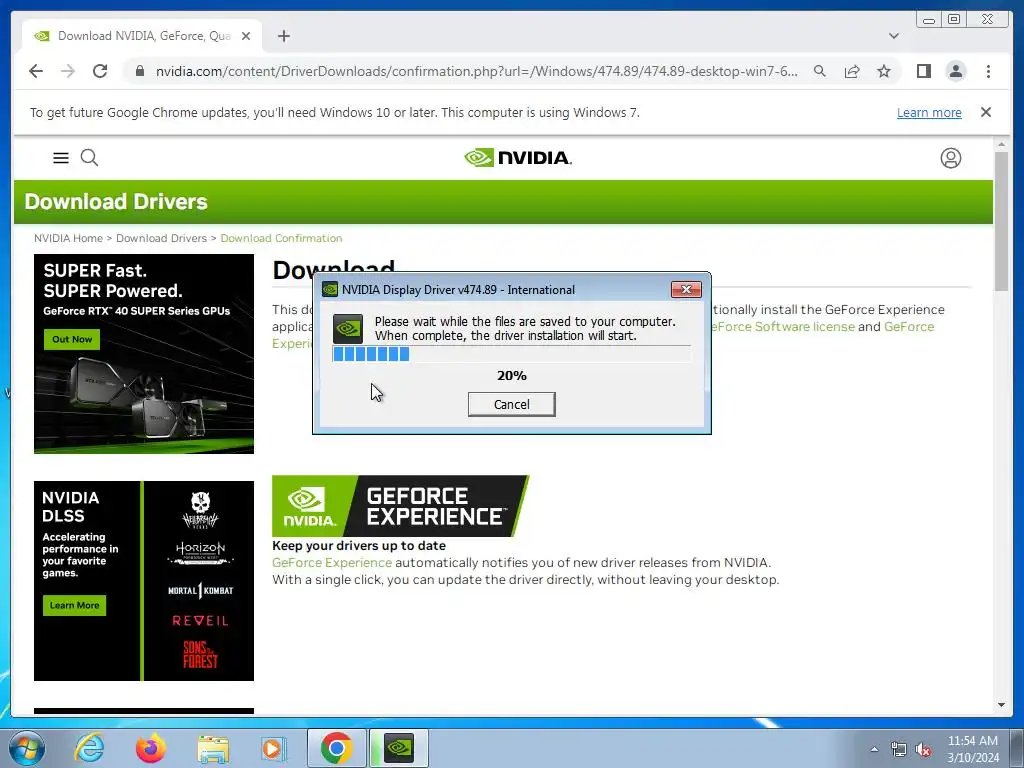Show hidden system tray icons
Viewport: 1024px width, 768px height.
pyautogui.click(x=874, y=749)
